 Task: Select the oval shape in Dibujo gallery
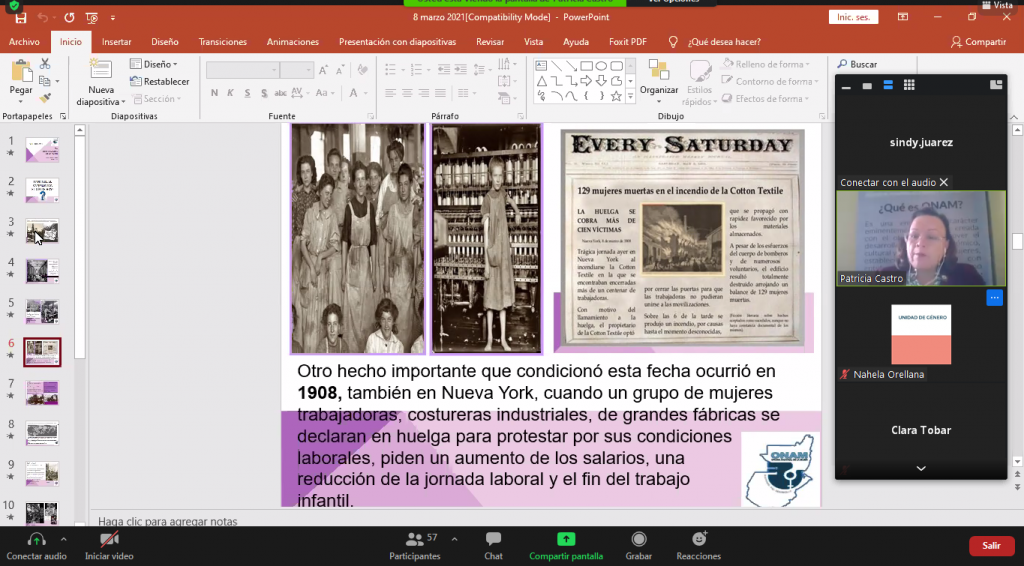coord(601,66)
